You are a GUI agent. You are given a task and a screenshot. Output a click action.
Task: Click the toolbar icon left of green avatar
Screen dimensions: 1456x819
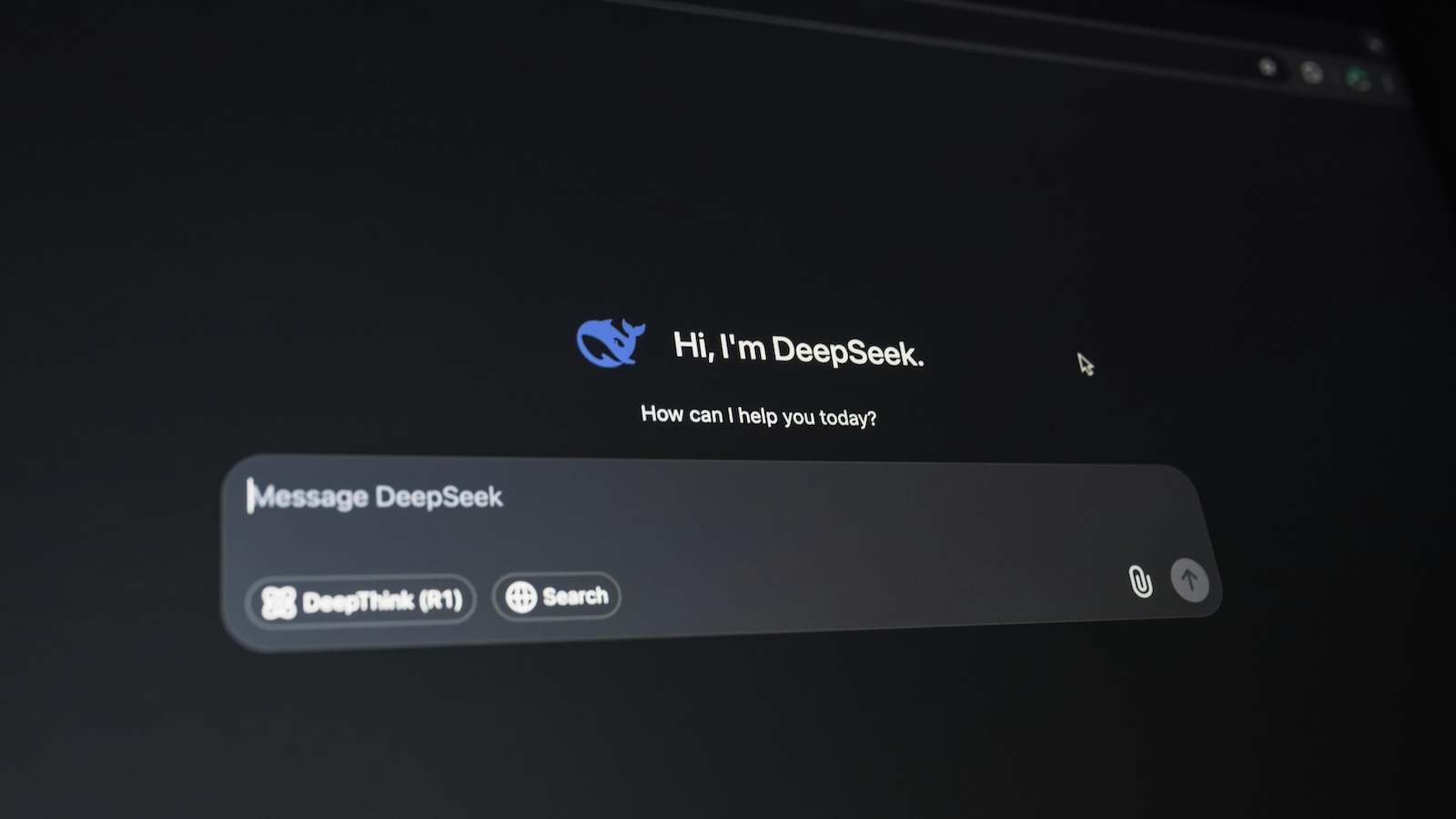pyautogui.click(x=1311, y=73)
